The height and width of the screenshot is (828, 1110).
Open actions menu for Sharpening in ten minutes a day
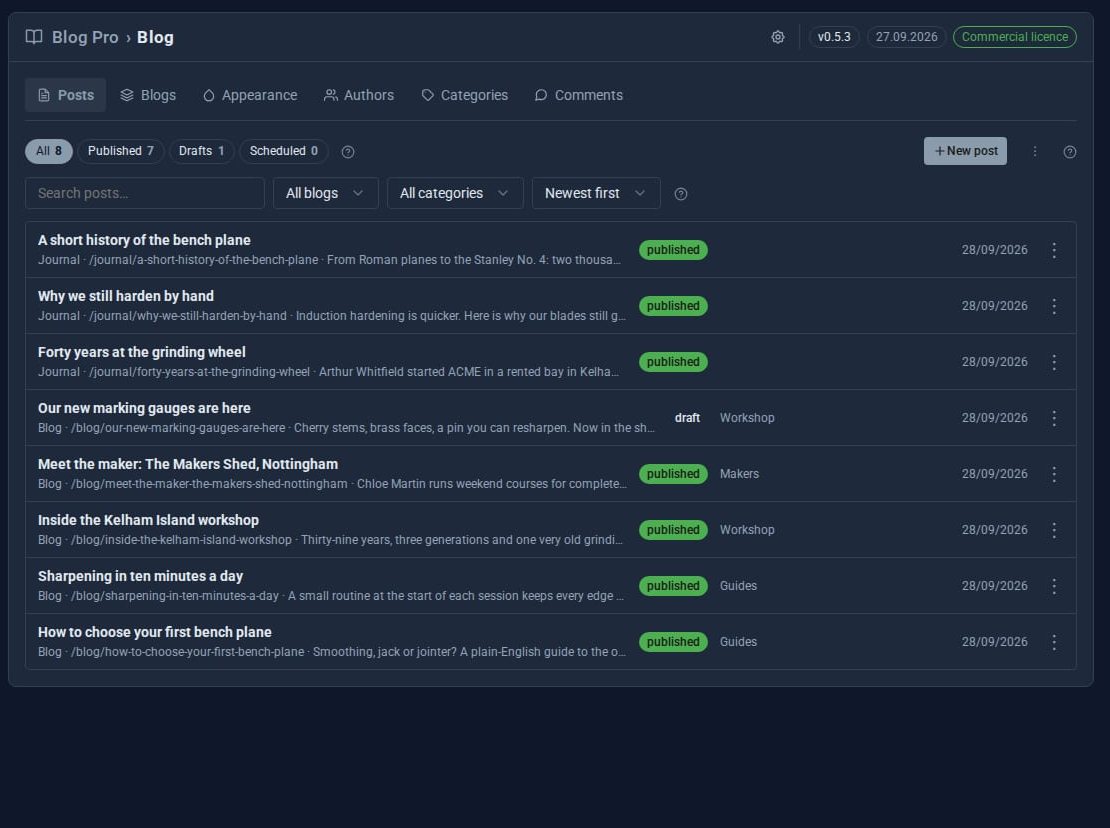coord(1053,585)
